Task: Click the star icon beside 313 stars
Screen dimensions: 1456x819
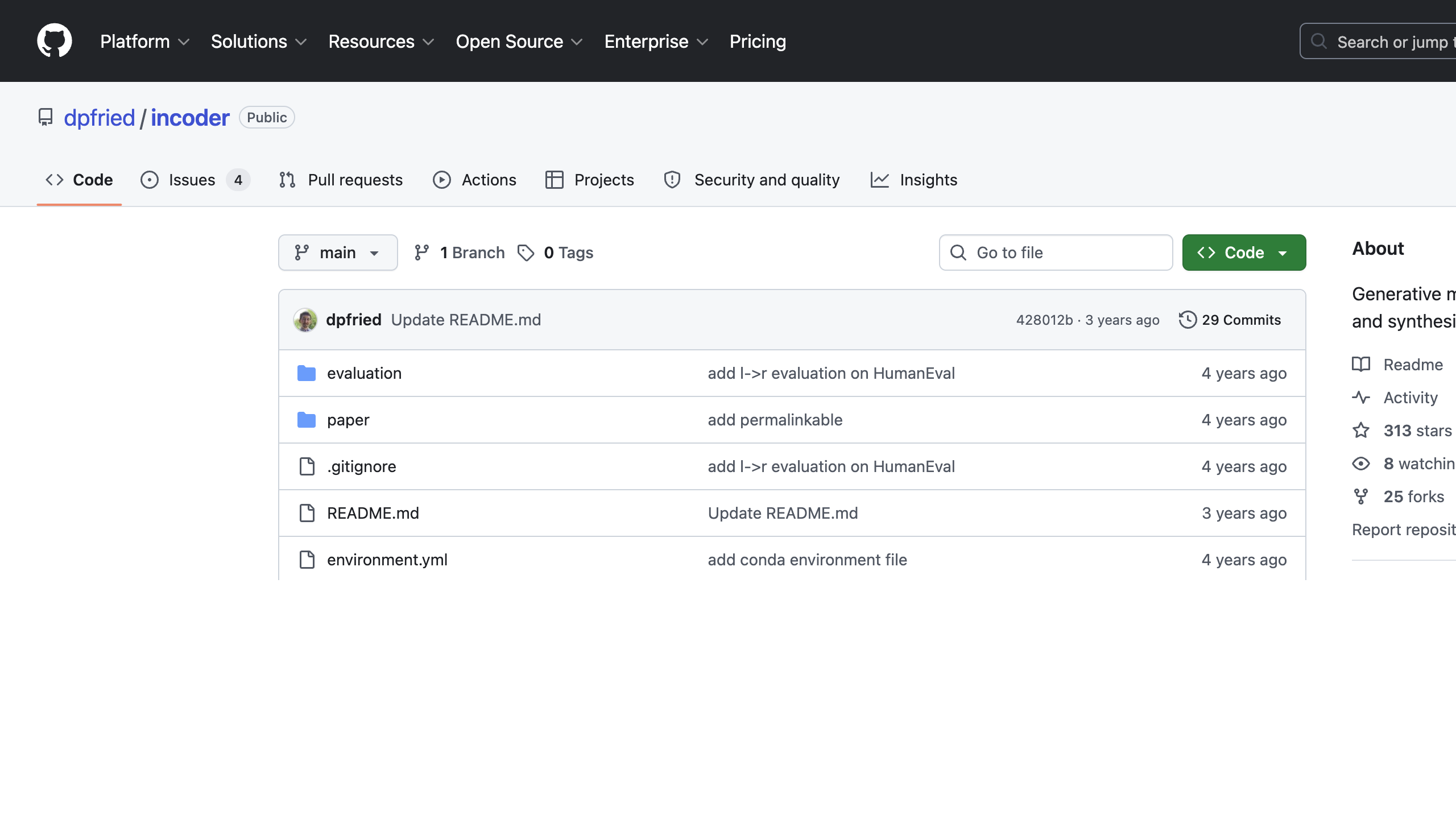Action: 1361,431
